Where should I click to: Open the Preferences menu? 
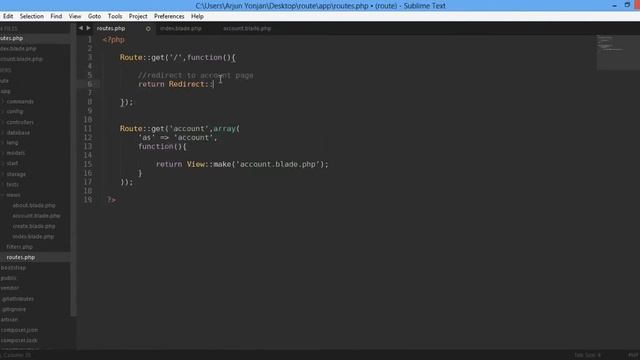click(169, 16)
